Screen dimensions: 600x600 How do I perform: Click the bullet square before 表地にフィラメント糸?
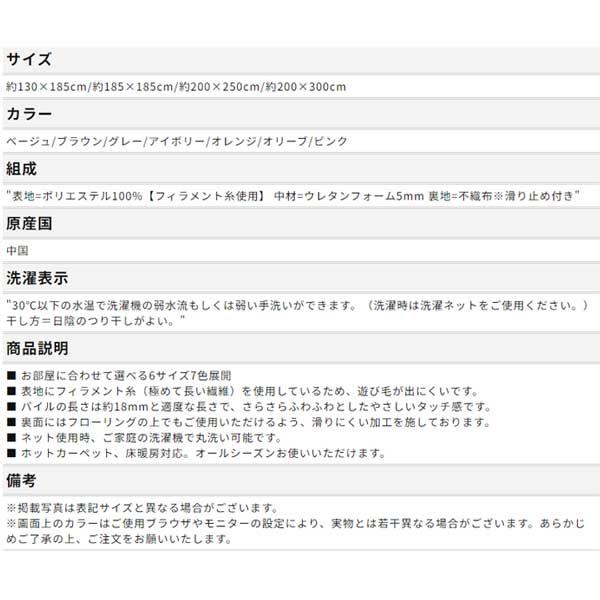11,391
